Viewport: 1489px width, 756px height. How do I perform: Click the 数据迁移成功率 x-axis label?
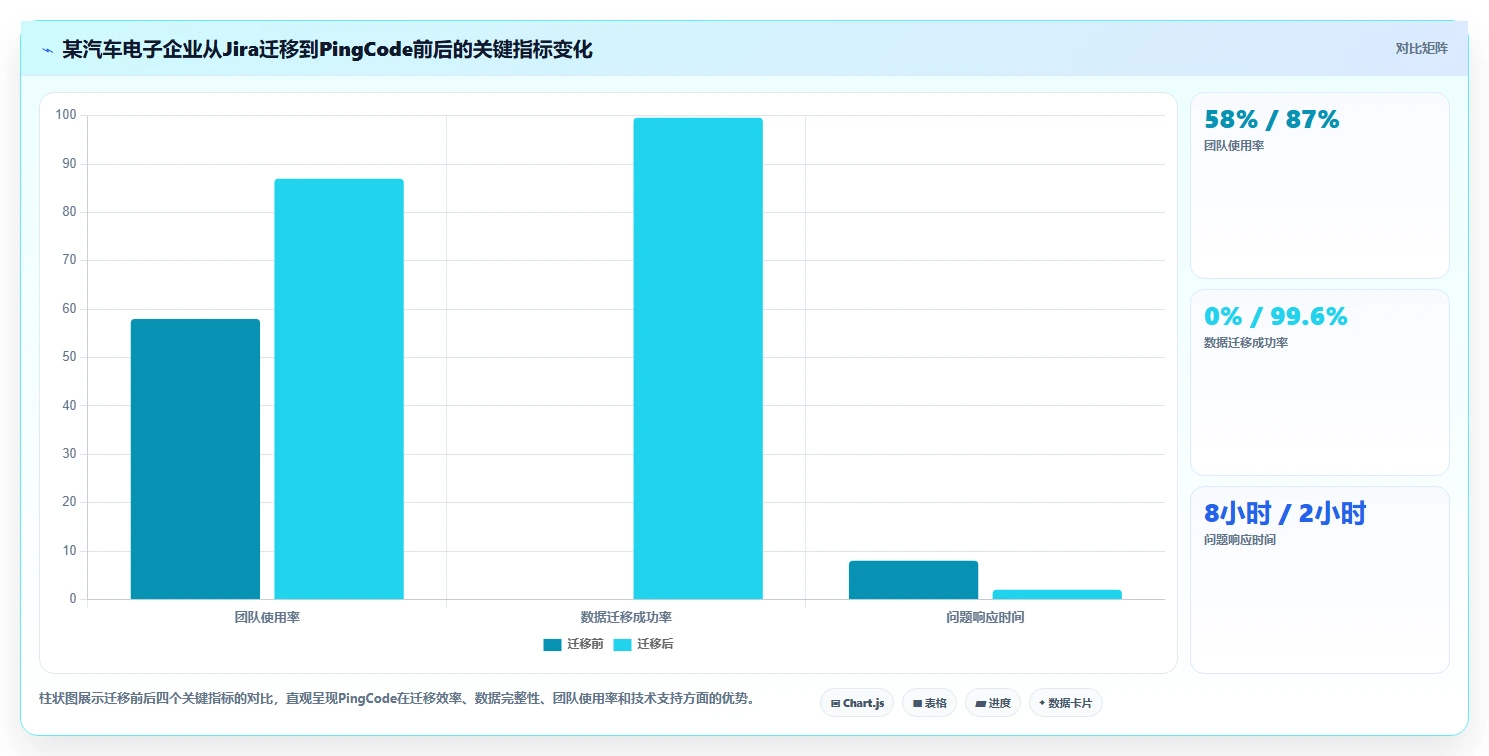[626, 617]
